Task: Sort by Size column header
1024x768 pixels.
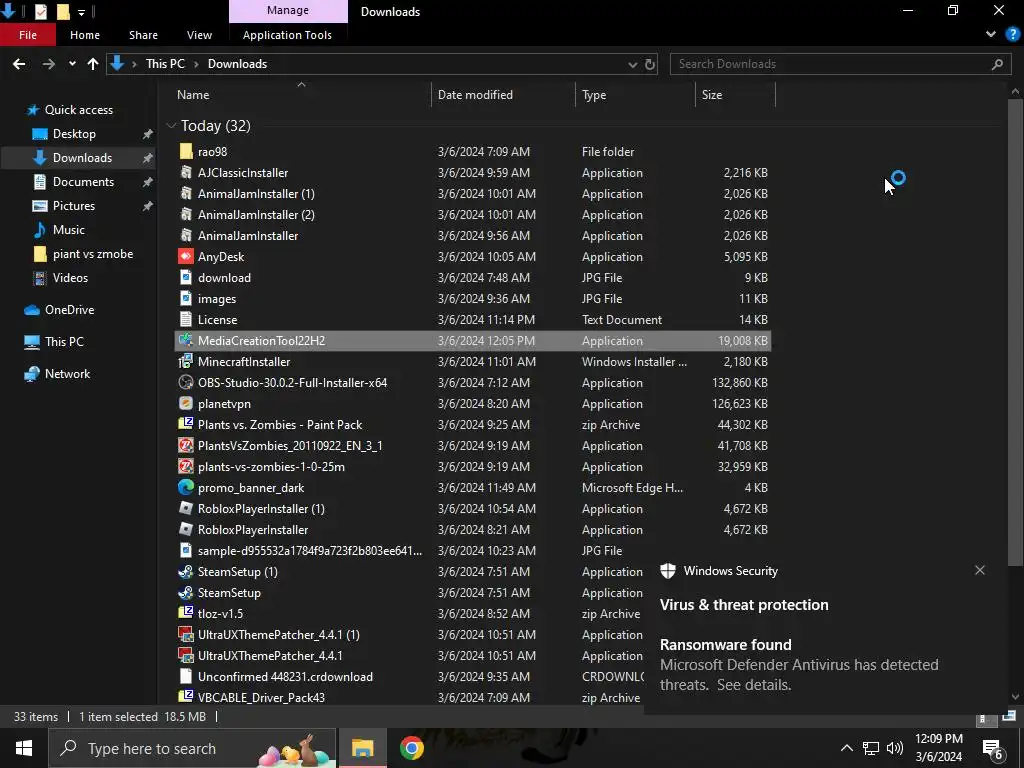Action: tap(712, 95)
